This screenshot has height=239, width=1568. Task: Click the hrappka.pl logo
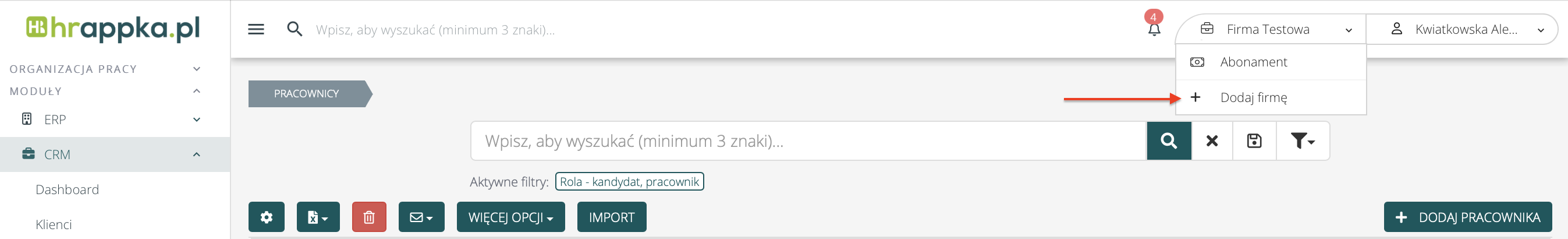pyautogui.click(x=113, y=28)
